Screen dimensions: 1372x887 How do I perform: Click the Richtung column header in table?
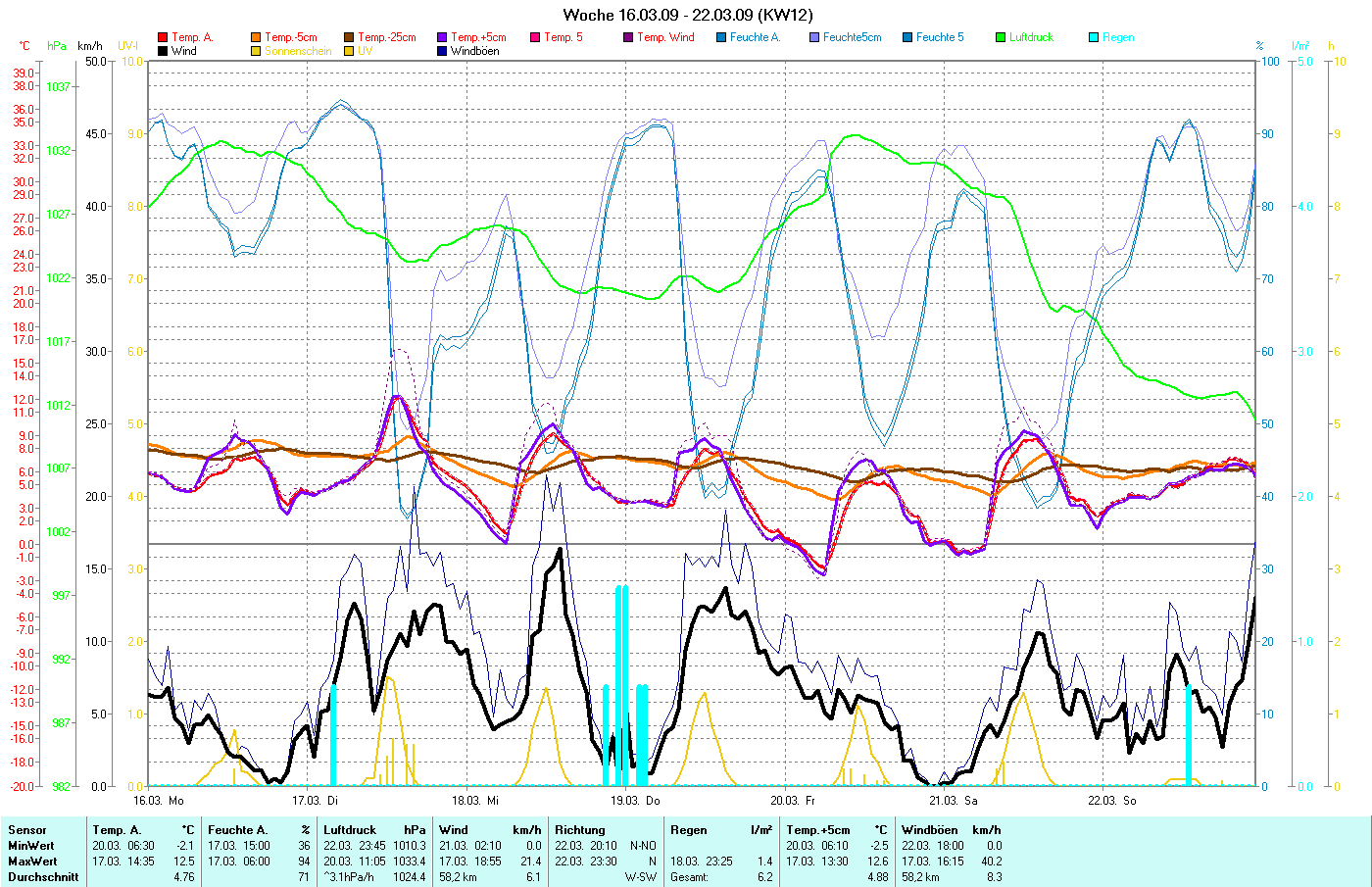coord(580,830)
